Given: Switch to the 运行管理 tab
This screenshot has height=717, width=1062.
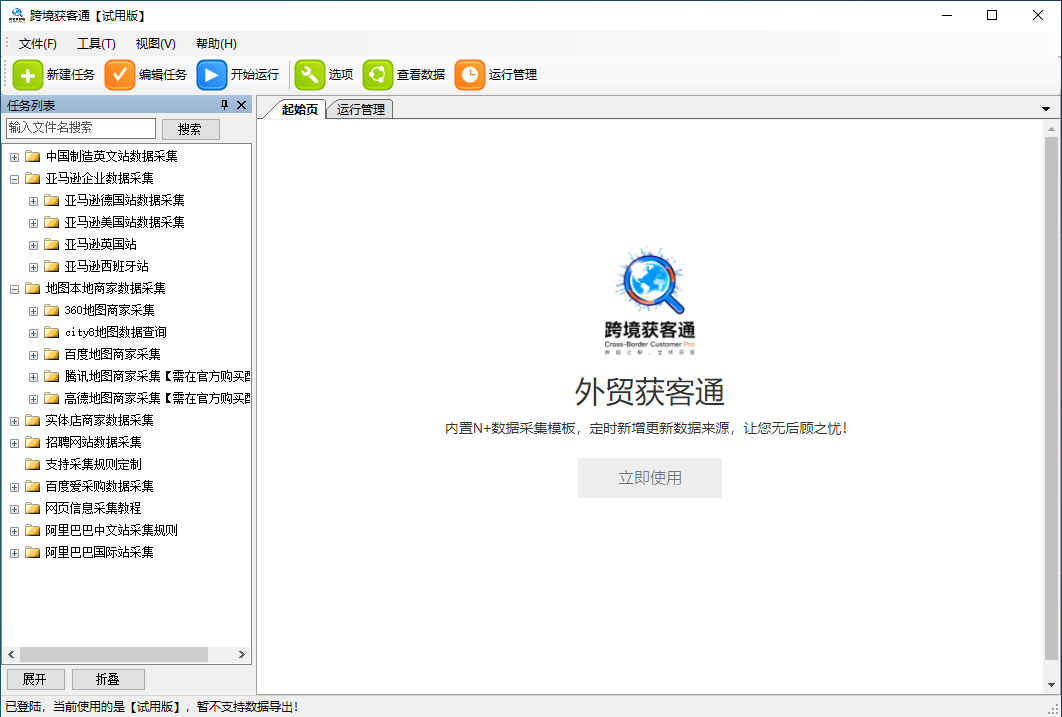Looking at the screenshot, I should 360,110.
